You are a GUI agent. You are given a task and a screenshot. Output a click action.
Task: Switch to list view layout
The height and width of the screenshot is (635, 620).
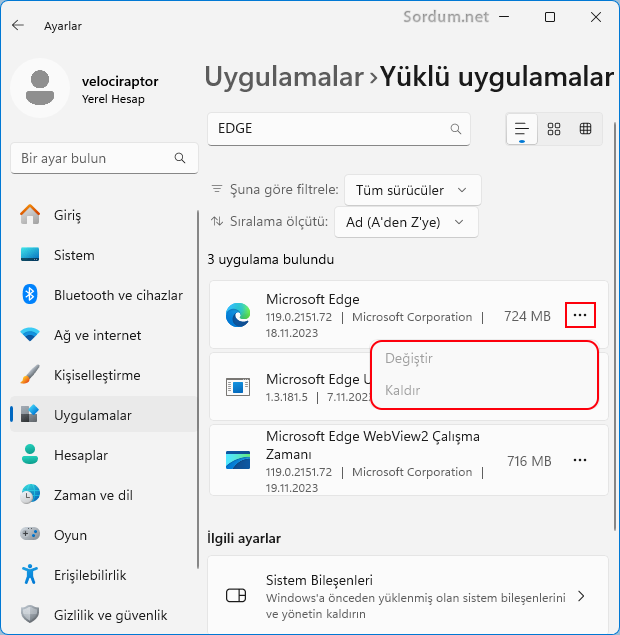[522, 129]
